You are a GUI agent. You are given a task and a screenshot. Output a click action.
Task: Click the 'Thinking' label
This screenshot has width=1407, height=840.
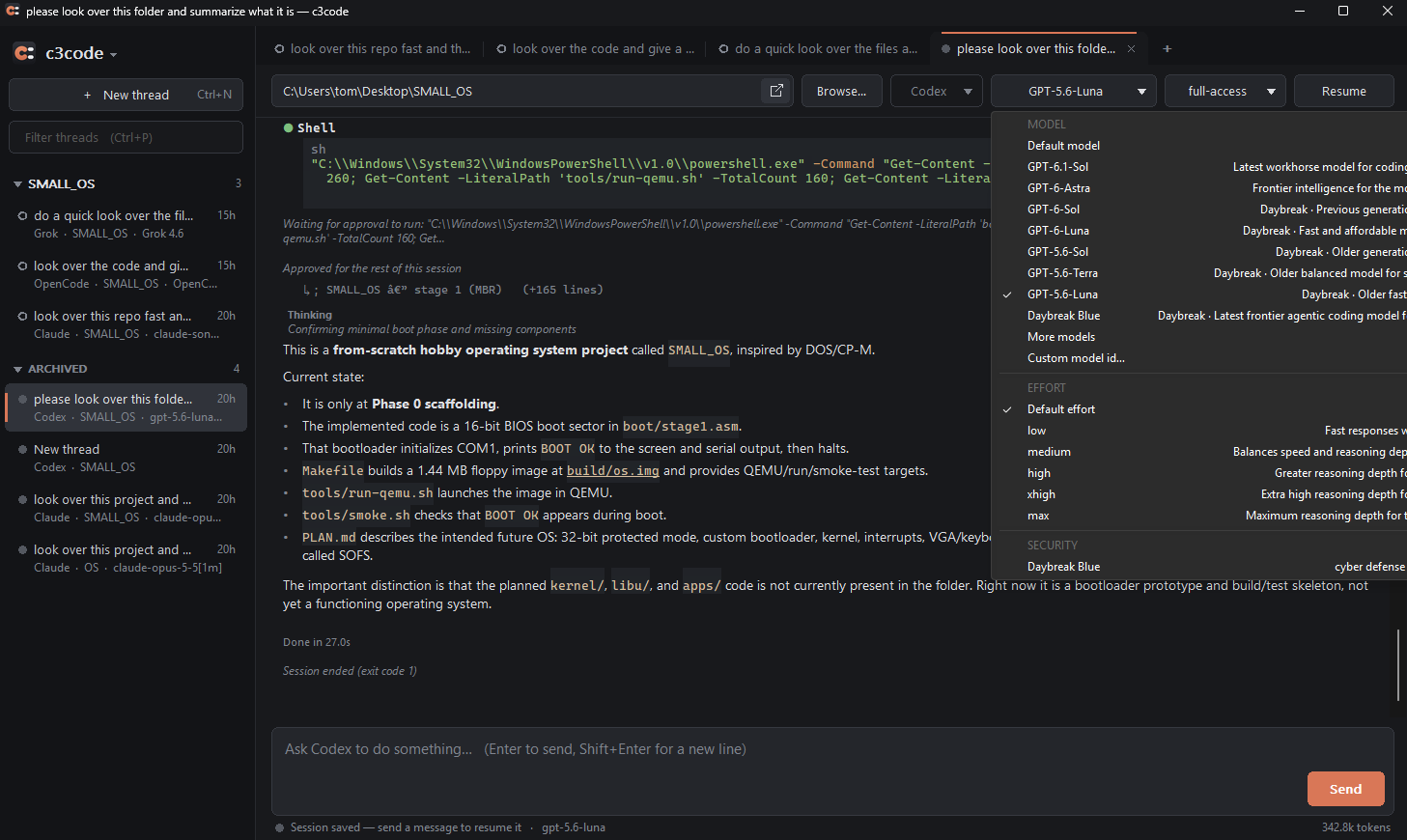click(309, 315)
